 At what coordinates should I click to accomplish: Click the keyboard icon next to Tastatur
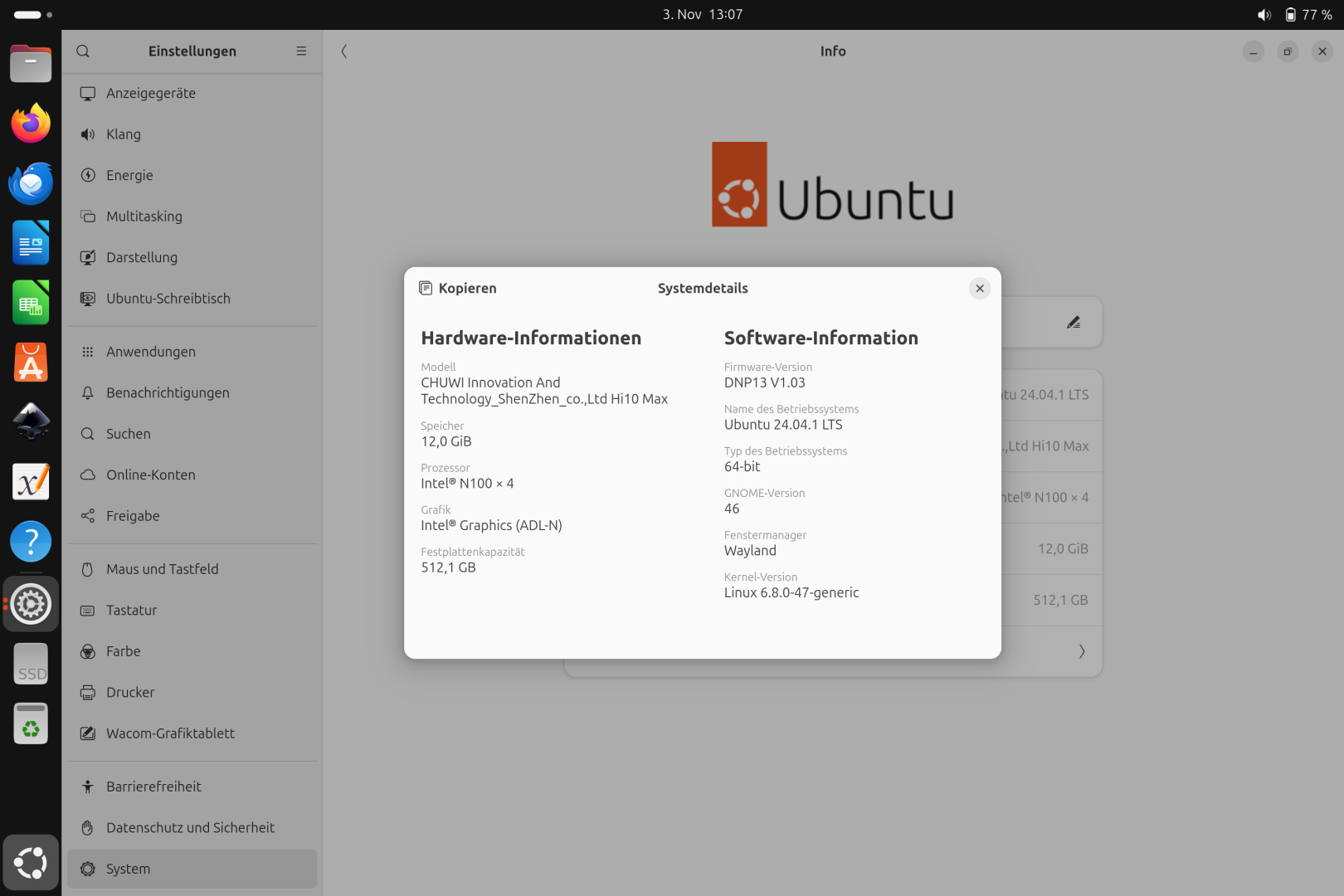pos(88,611)
